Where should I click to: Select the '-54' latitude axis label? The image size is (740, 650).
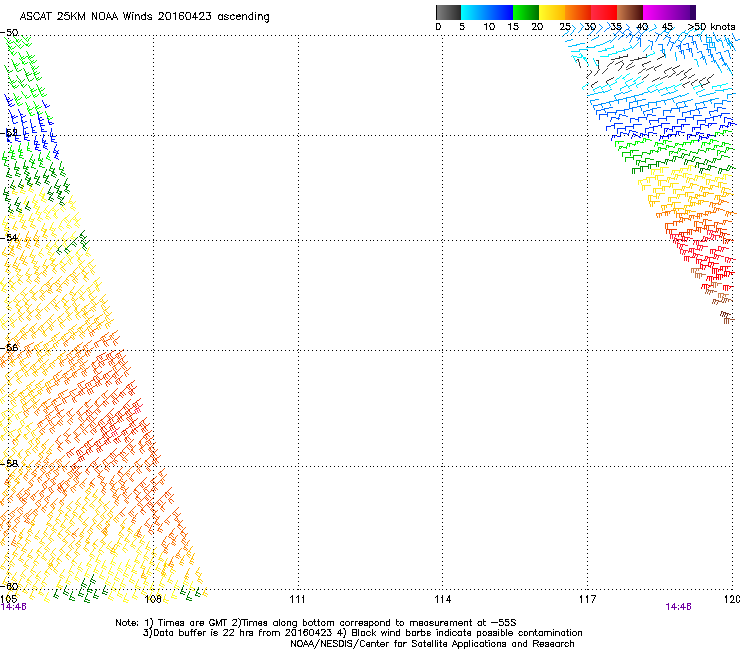pos(9,237)
